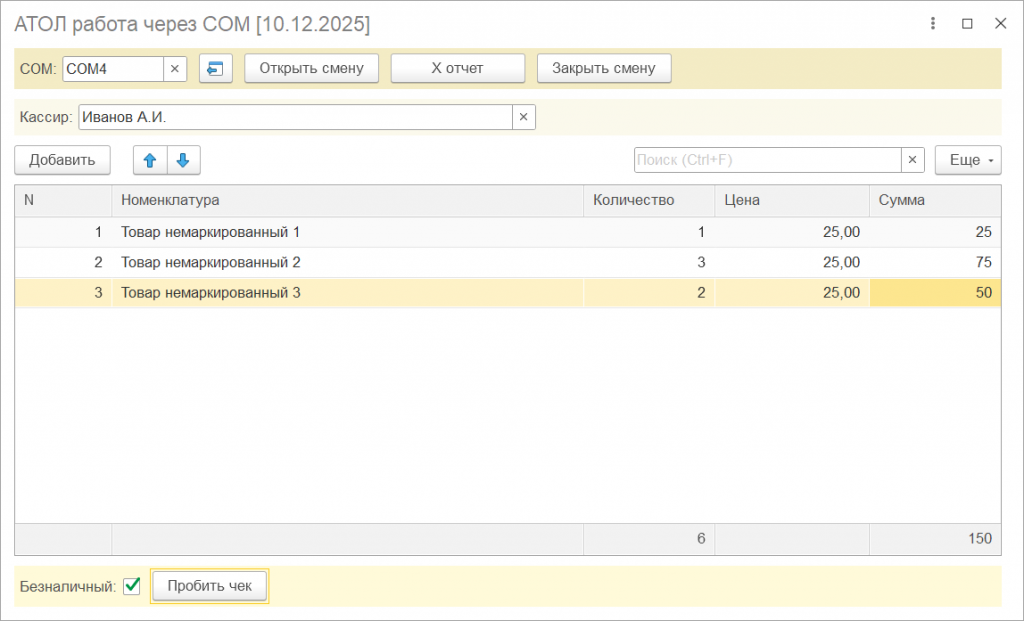Image resolution: width=1024 pixels, height=621 pixels.
Task: Open the Еще dropdown menu
Action: pyautogui.click(x=968, y=160)
